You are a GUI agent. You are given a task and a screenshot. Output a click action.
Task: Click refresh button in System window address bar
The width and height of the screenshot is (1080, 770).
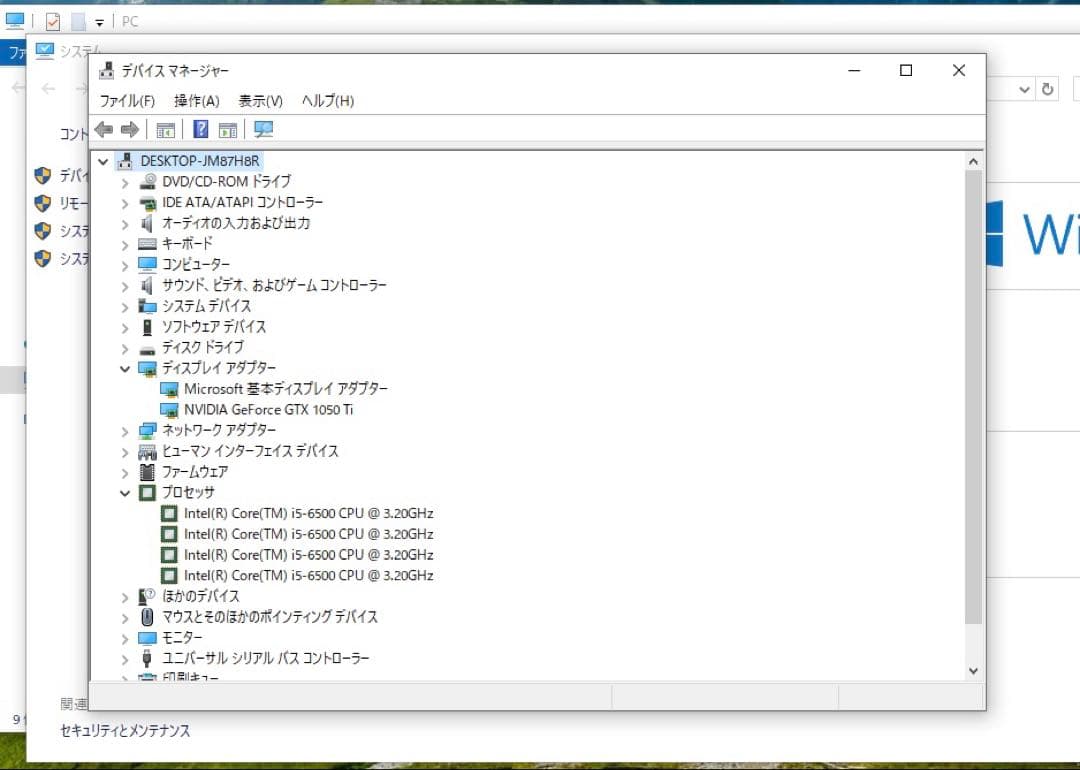coord(1048,89)
